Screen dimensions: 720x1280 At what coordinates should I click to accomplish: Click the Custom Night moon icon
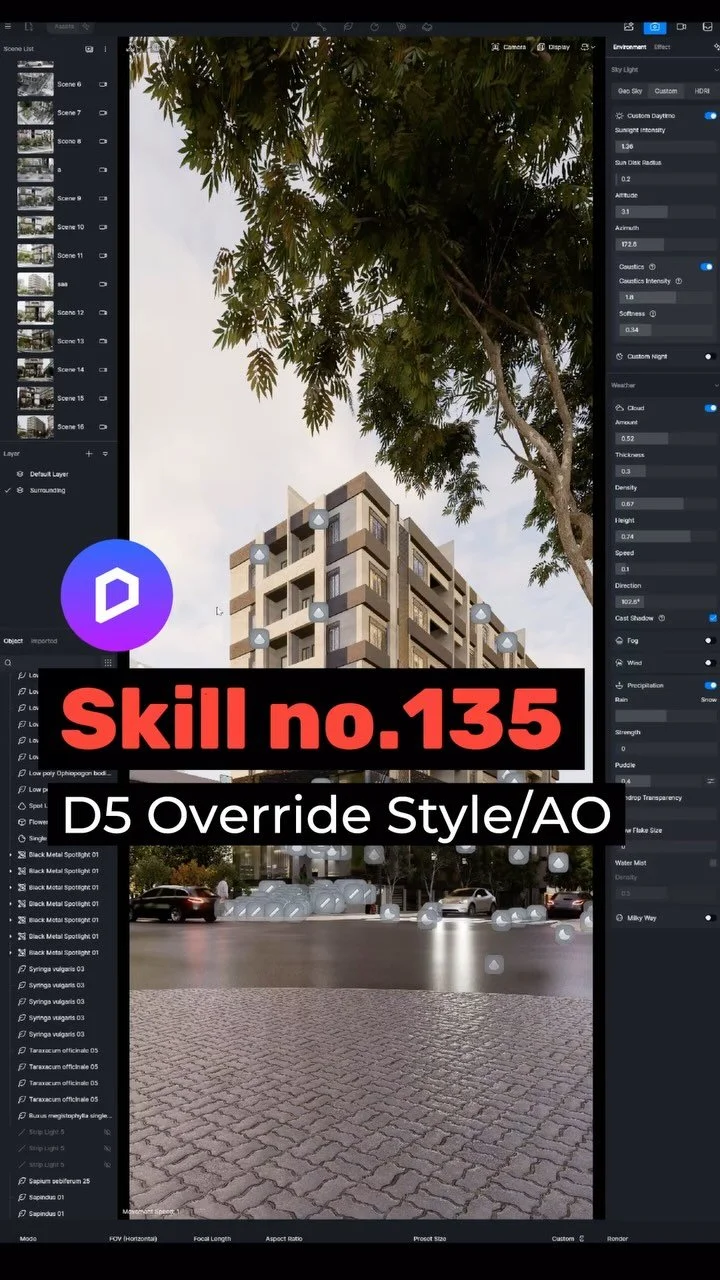click(620, 356)
